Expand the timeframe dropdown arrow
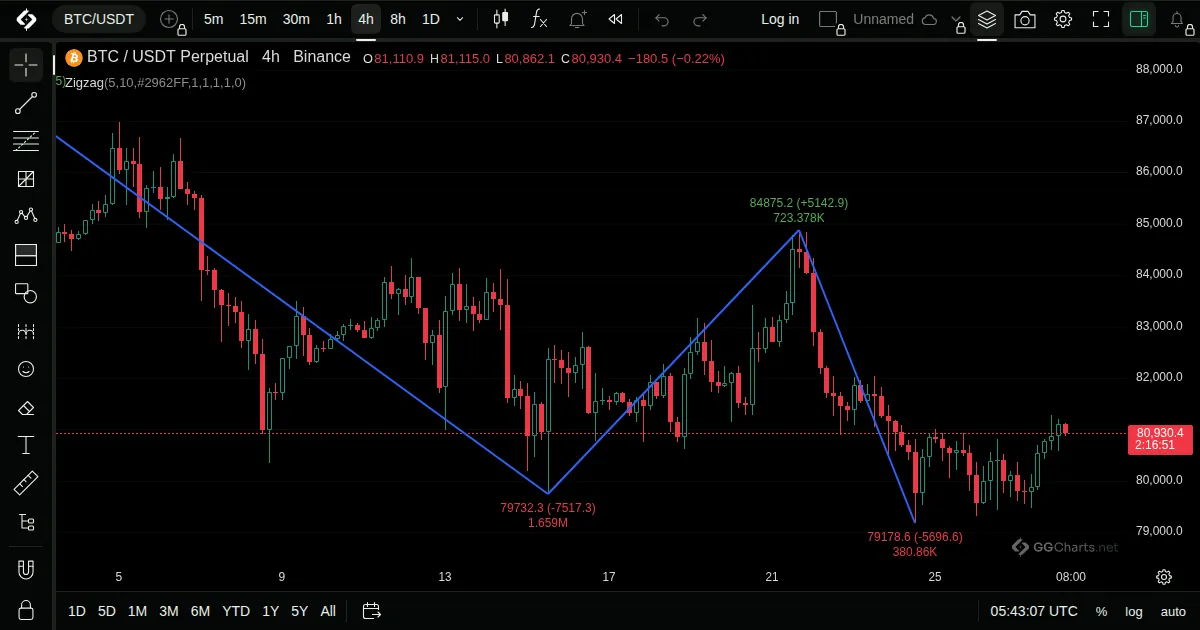1200x630 pixels. 460,19
